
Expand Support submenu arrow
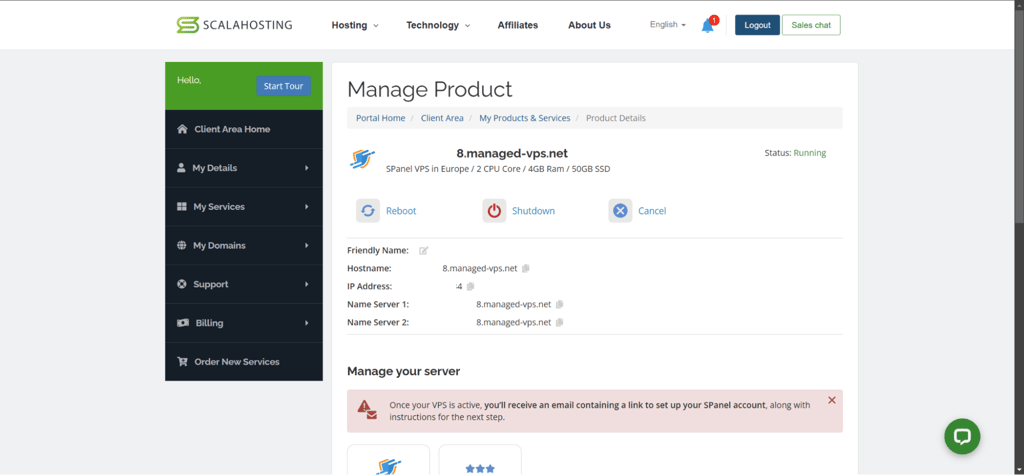tap(306, 284)
